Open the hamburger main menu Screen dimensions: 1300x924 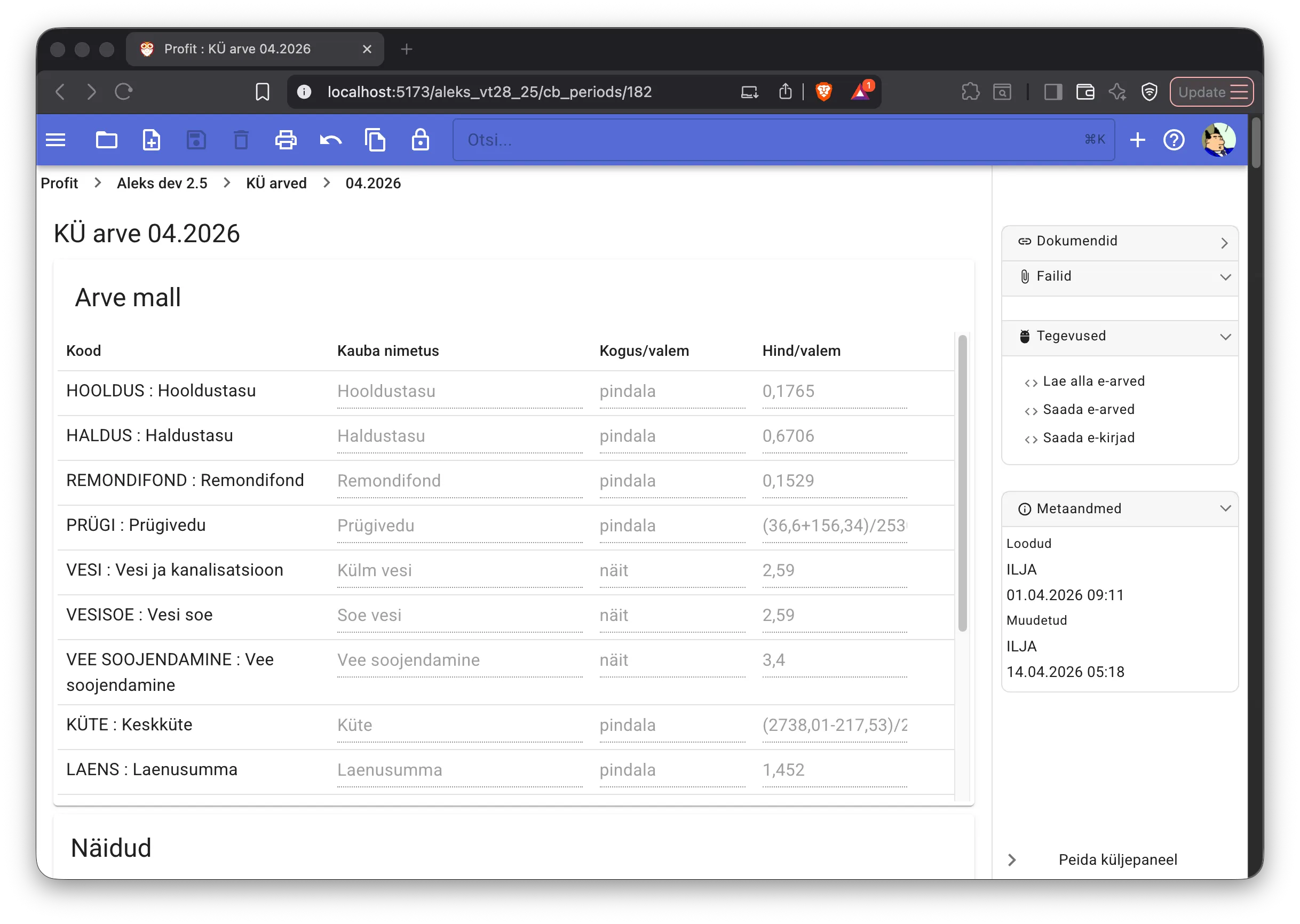coord(55,140)
